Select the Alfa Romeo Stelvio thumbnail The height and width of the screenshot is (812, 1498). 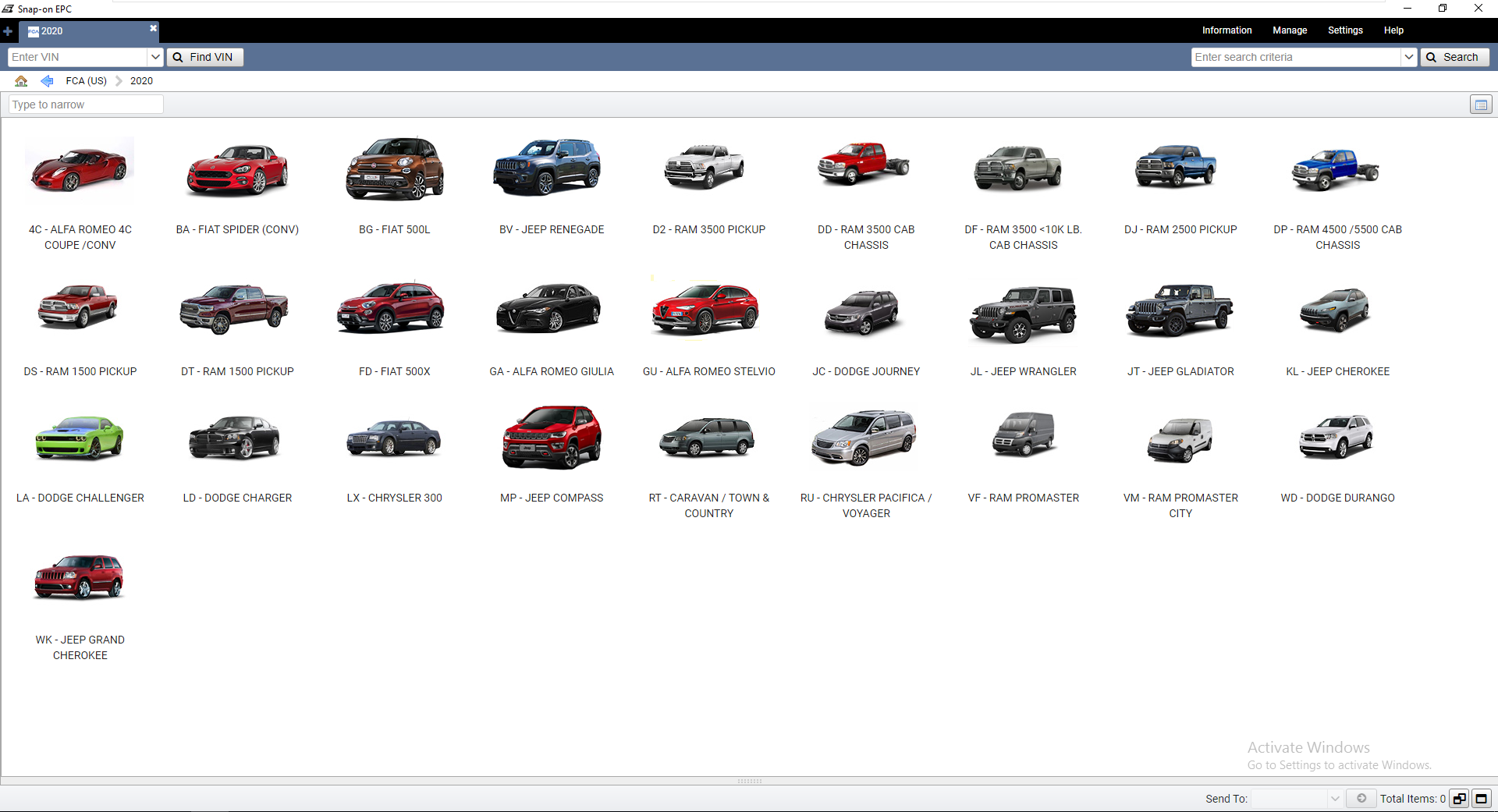point(705,308)
